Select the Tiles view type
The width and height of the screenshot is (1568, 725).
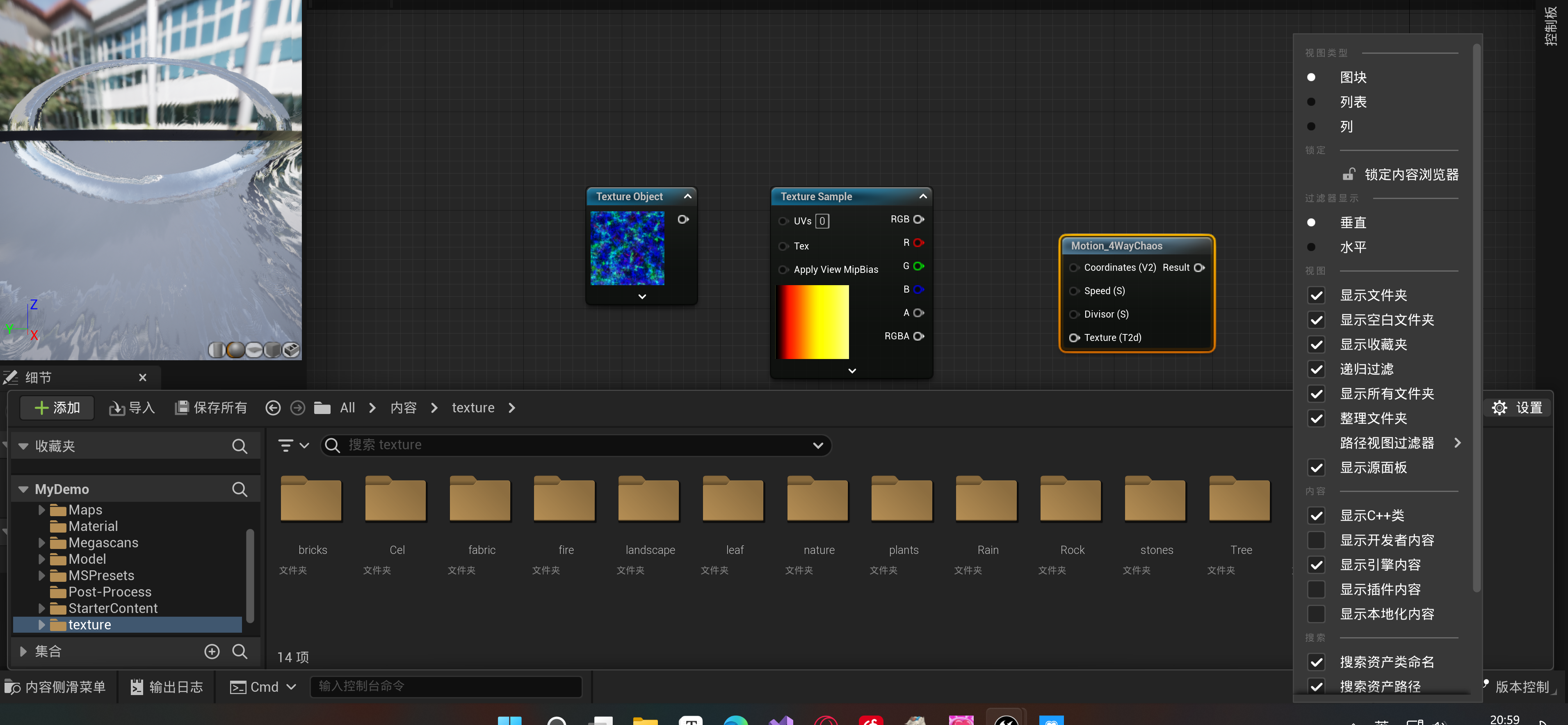(x=1353, y=77)
